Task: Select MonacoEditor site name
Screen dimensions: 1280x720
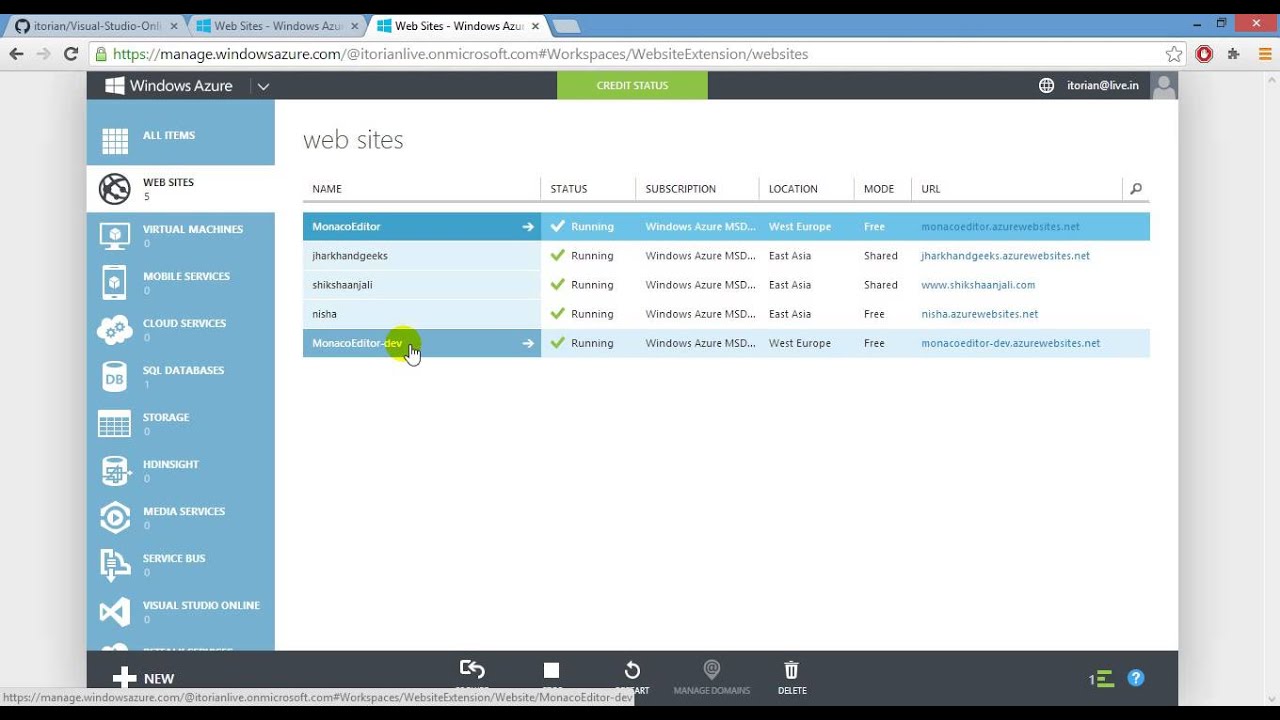Action: 346,227
